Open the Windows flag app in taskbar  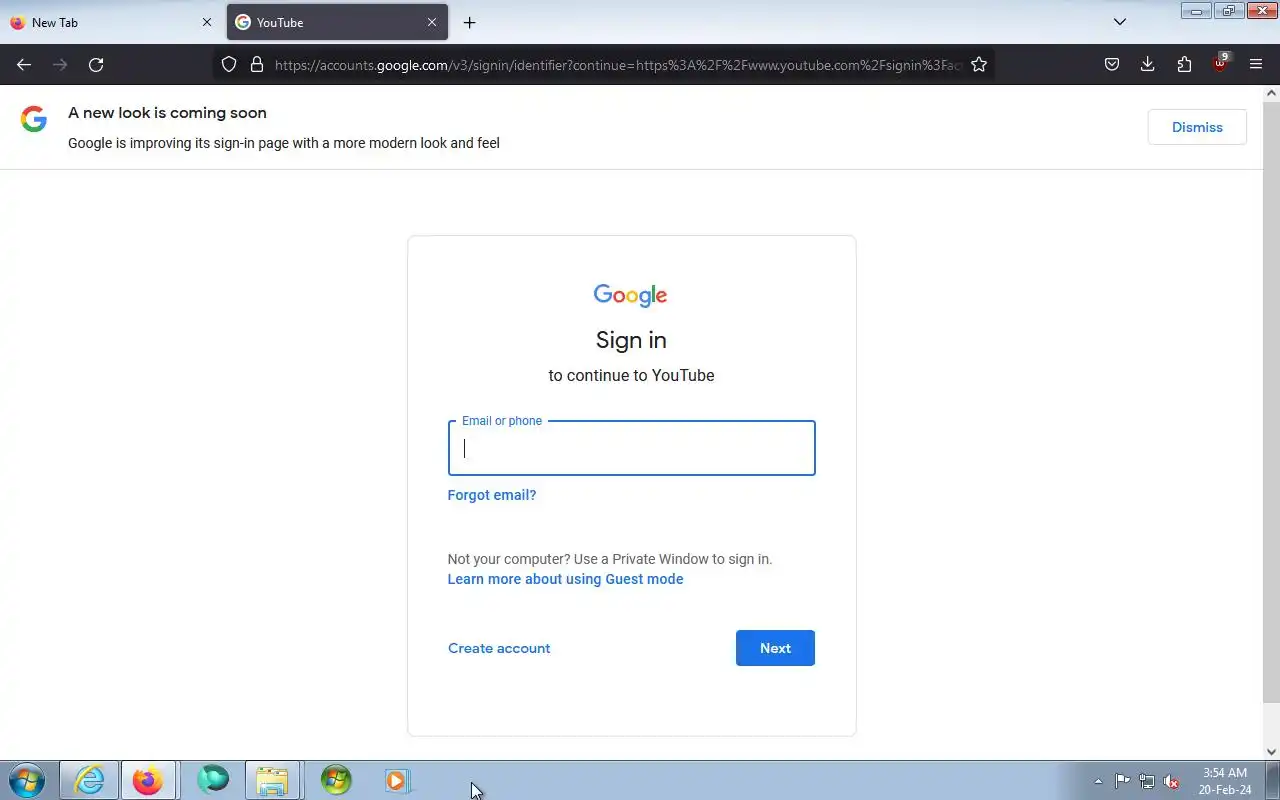pos(336,780)
